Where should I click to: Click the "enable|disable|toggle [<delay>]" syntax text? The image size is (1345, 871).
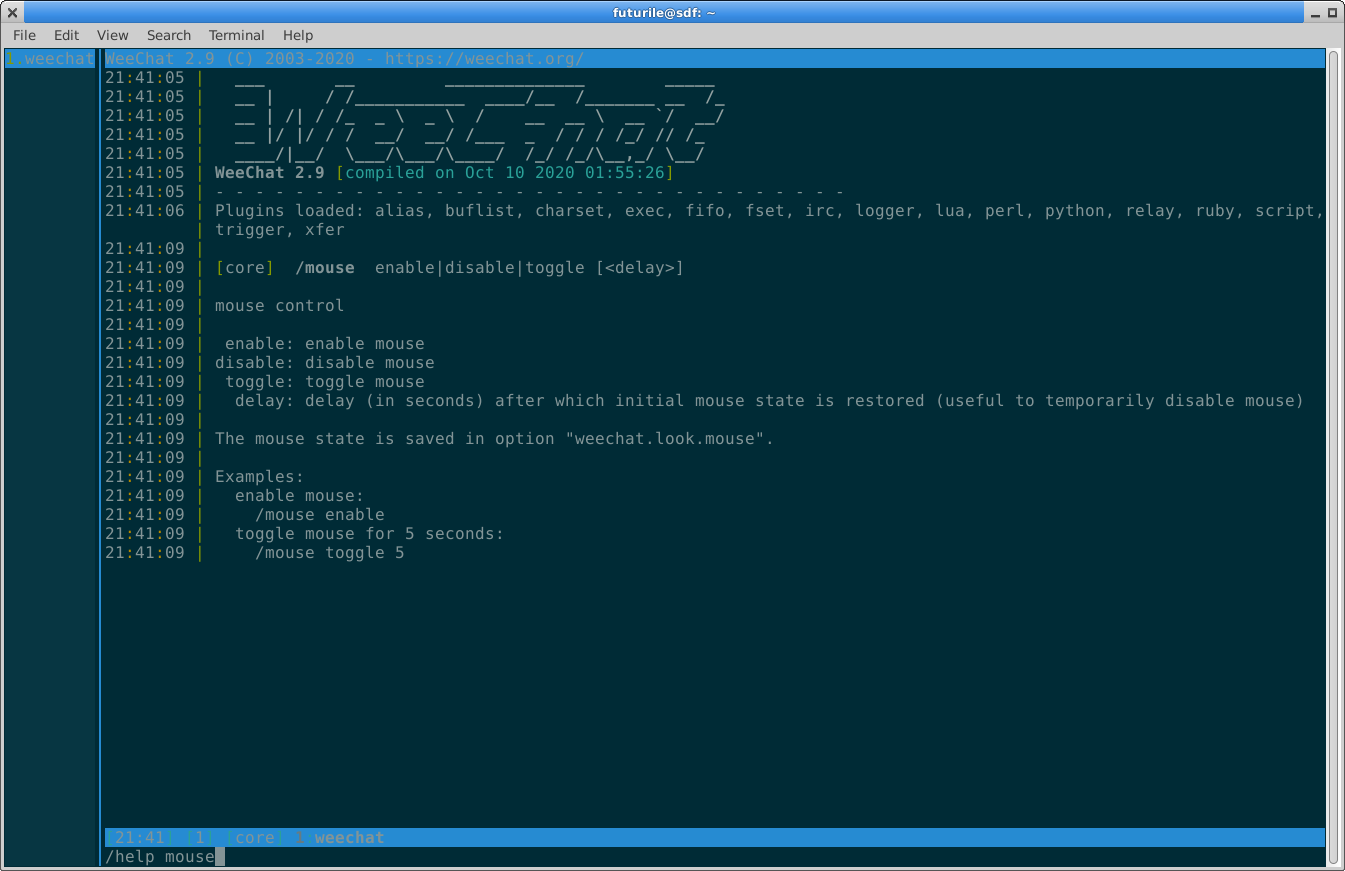point(529,268)
